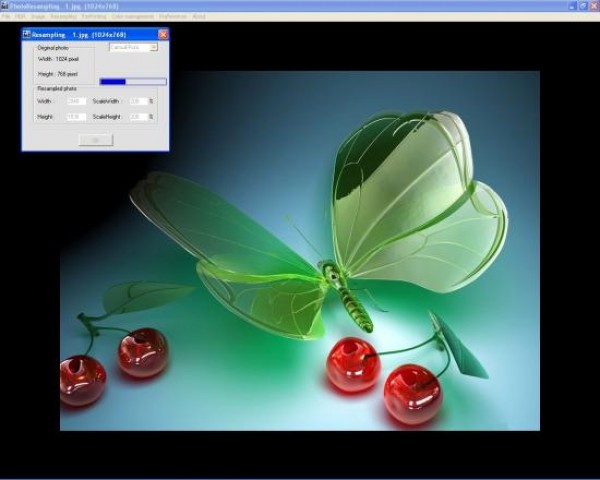Click the 'ScaleWidth' label

tap(106, 101)
